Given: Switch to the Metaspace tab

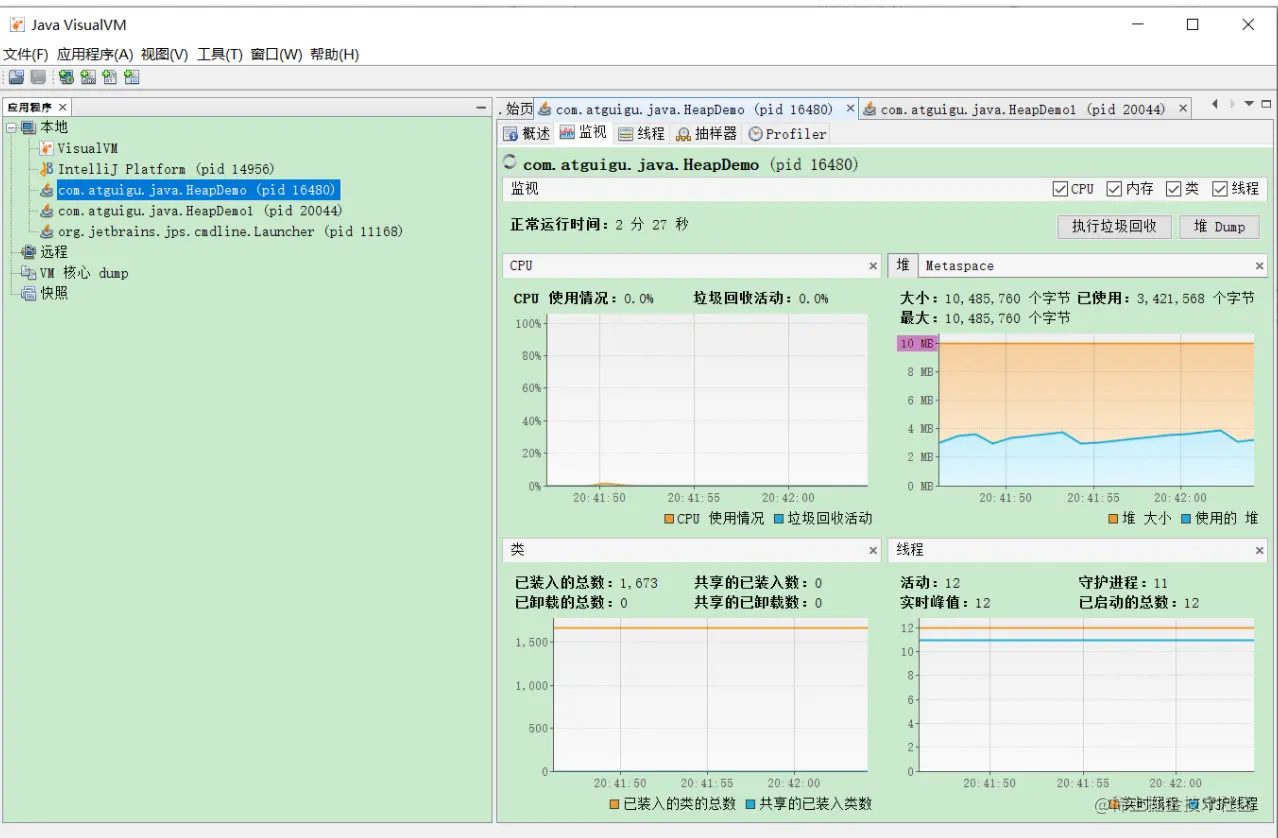Looking at the screenshot, I should [959, 265].
